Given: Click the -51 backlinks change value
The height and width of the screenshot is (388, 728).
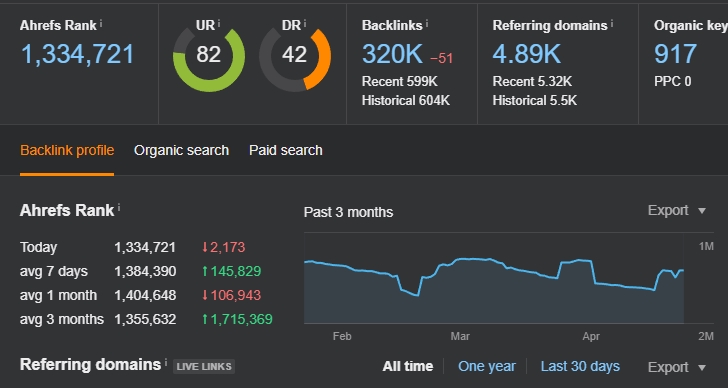Looking at the screenshot, I should [441, 58].
